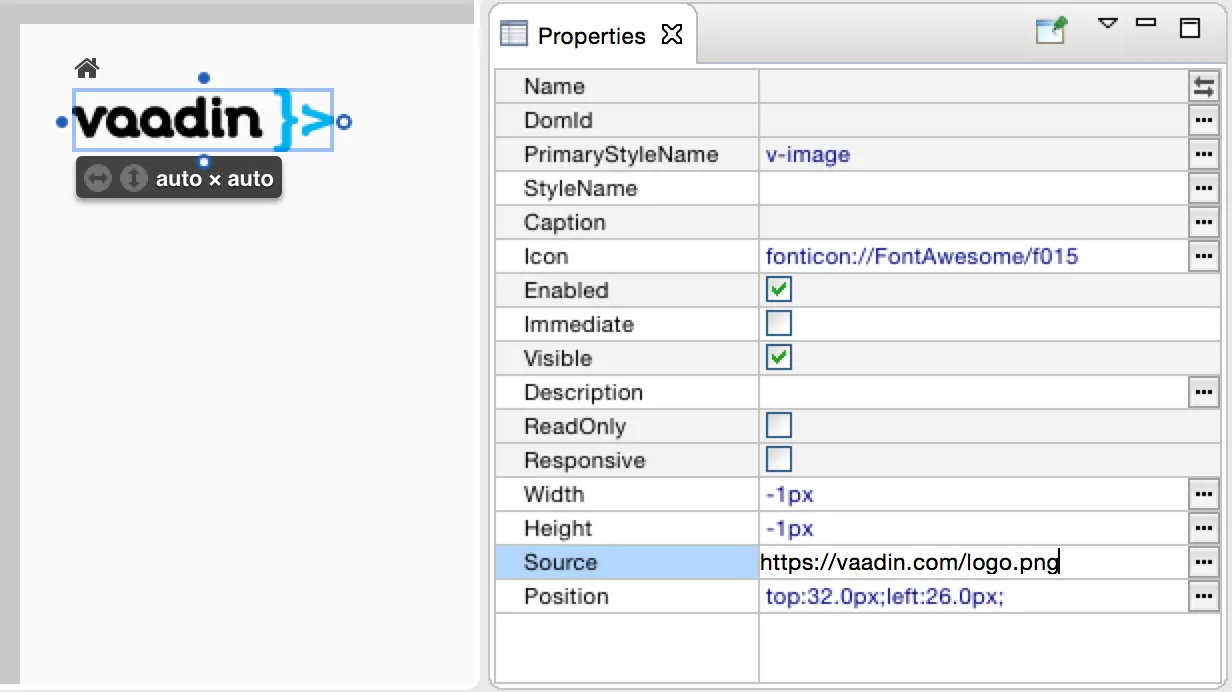Click the table icon on the Properties tab
This screenshot has height=692, width=1232.
tap(513, 33)
